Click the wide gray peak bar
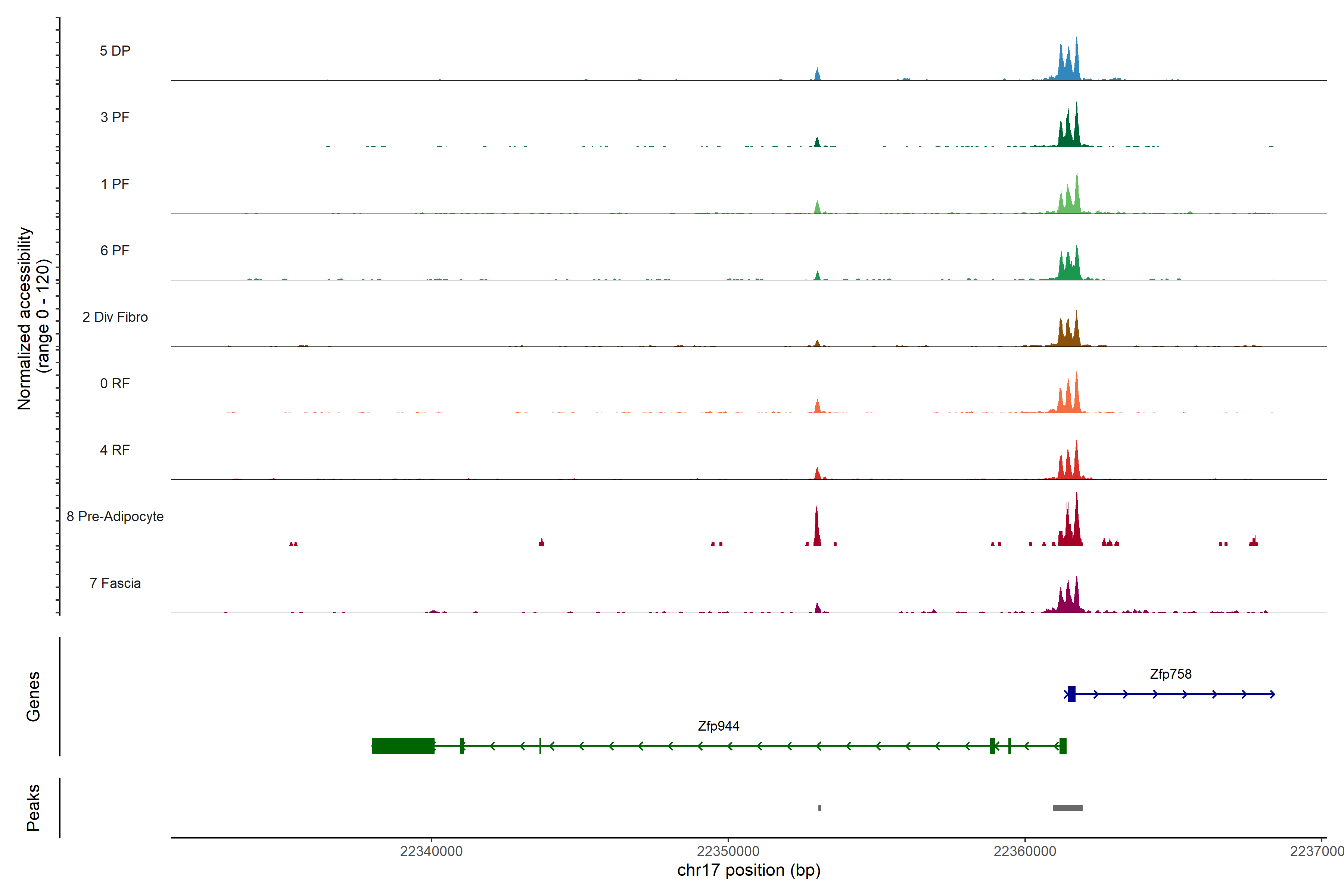 [x=1067, y=808]
